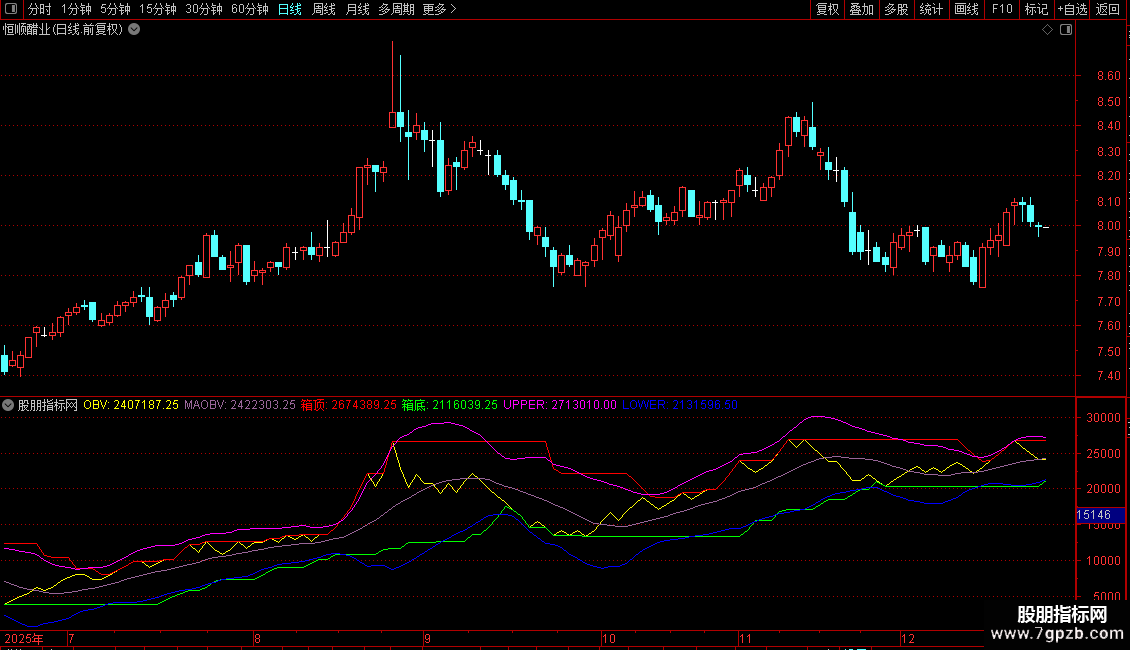Viewport: 1130px width, 650px height.
Task: Select the 周线 weekly chart period
Action: pos(324,9)
